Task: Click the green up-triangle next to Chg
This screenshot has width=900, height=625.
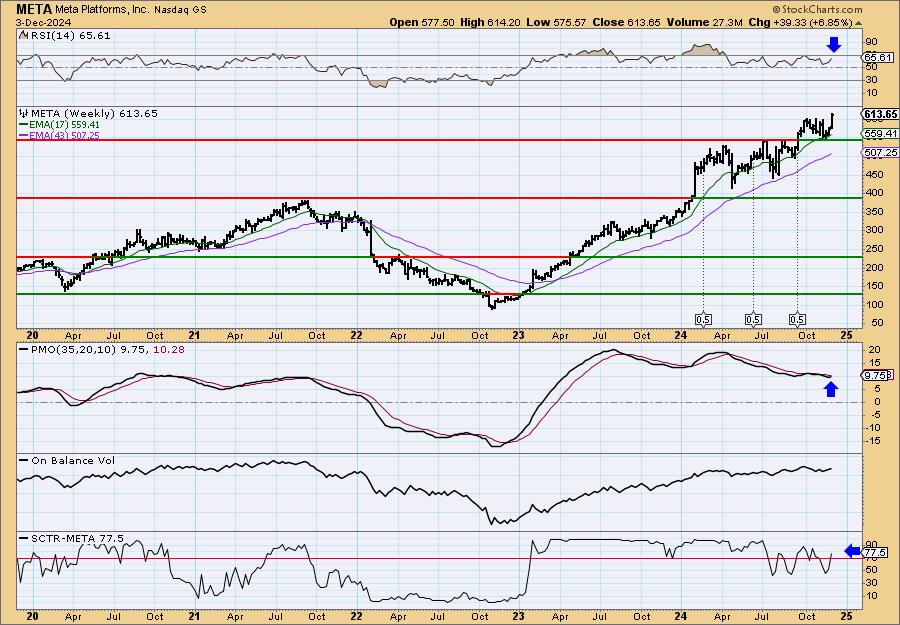Action: [x=859, y=23]
